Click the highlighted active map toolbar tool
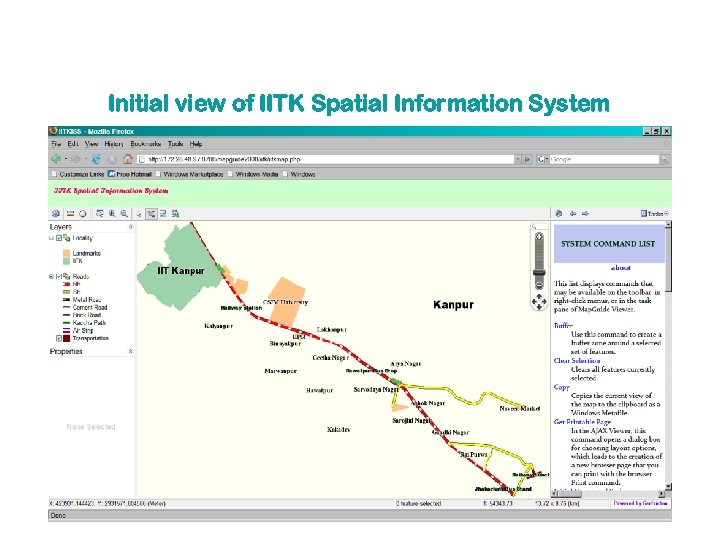Screen dimensions: 720x540 (x=151, y=214)
